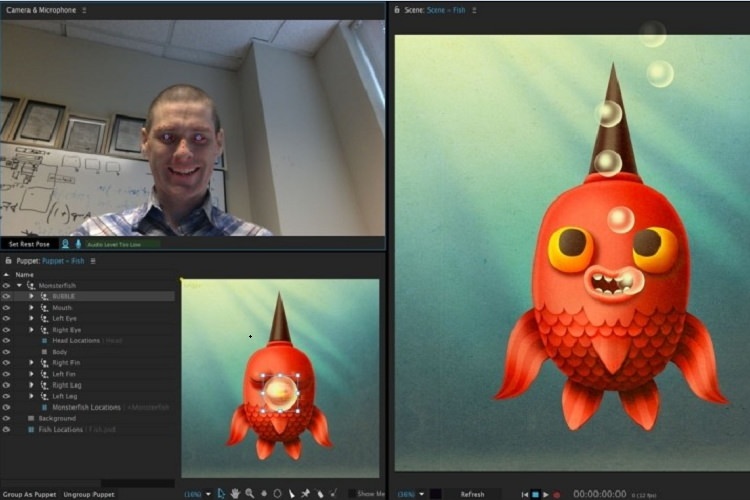Click the Set Rest Pose button
This screenshot has width=750, height=500.
(x=29, y=244)
